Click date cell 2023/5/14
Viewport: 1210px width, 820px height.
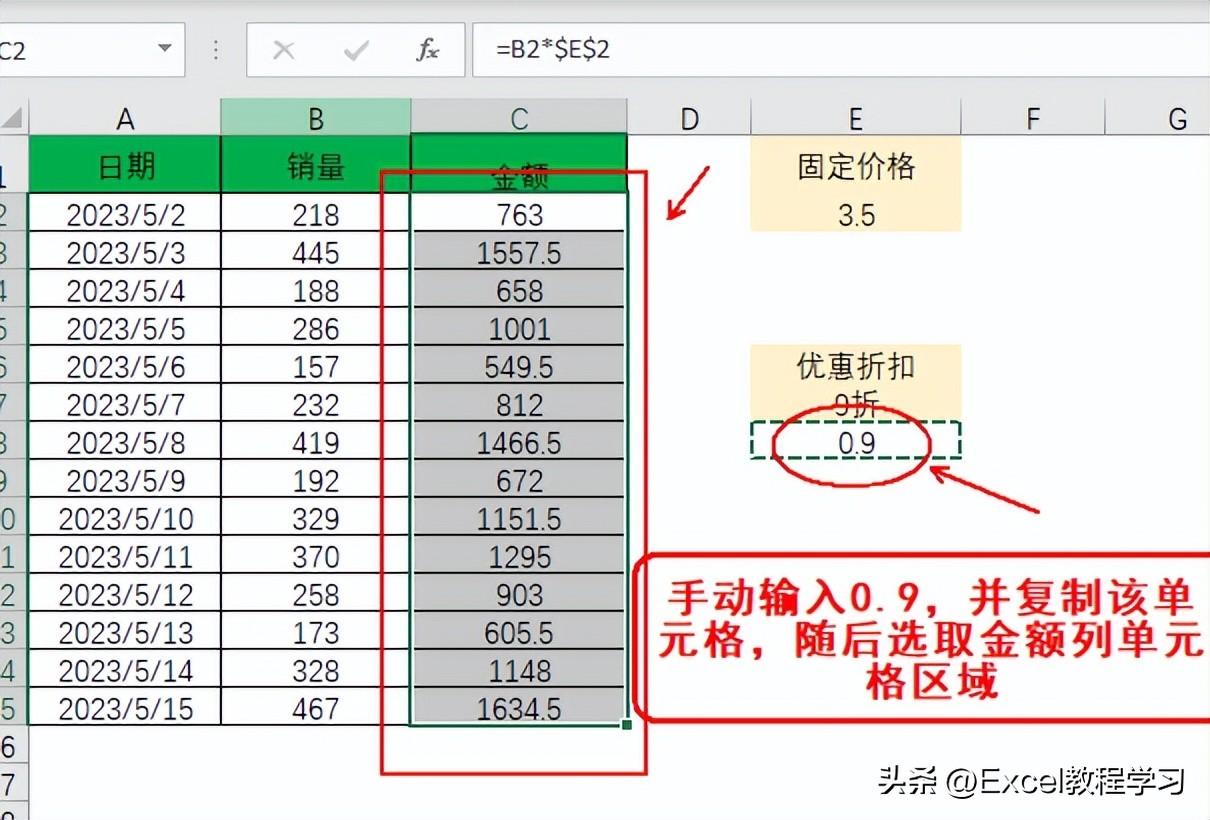pyautogui.click(x=125, y=669)
